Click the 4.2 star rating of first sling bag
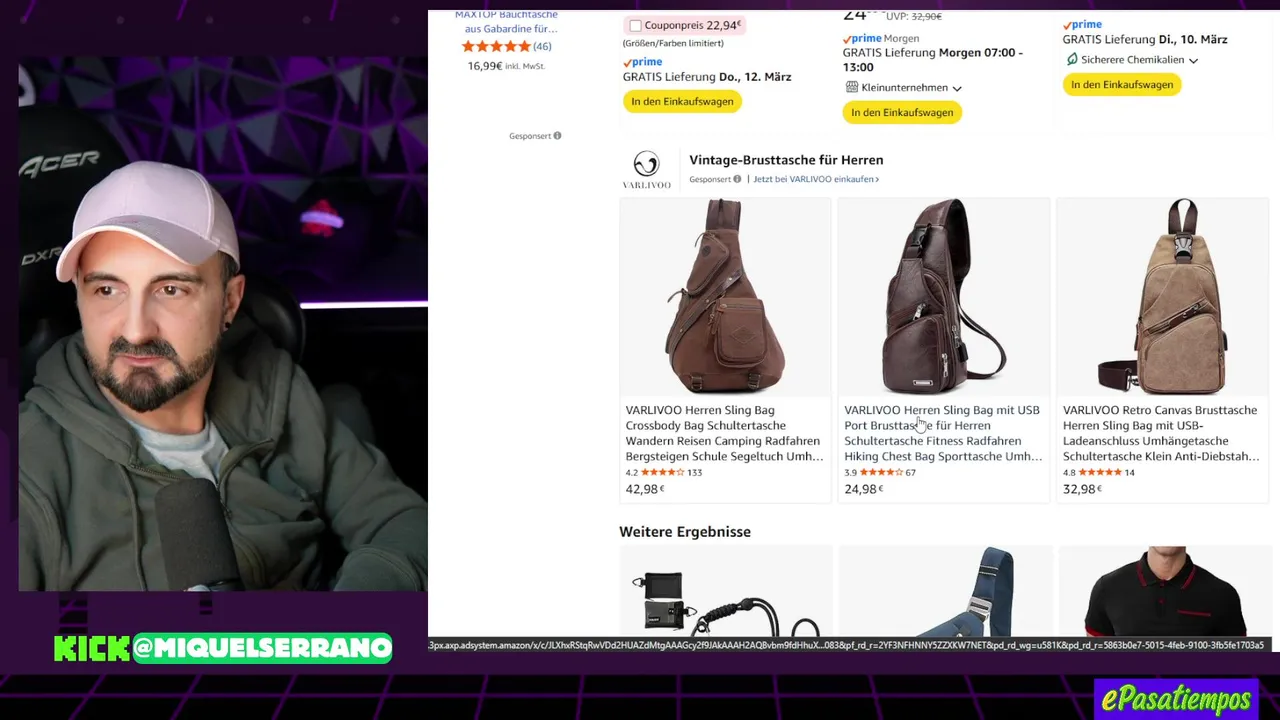1280x720 pixels. [662, 472]
